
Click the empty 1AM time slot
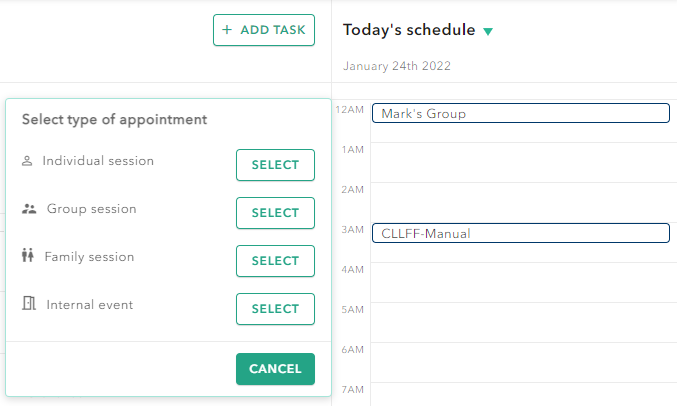[x=520, y=162]
